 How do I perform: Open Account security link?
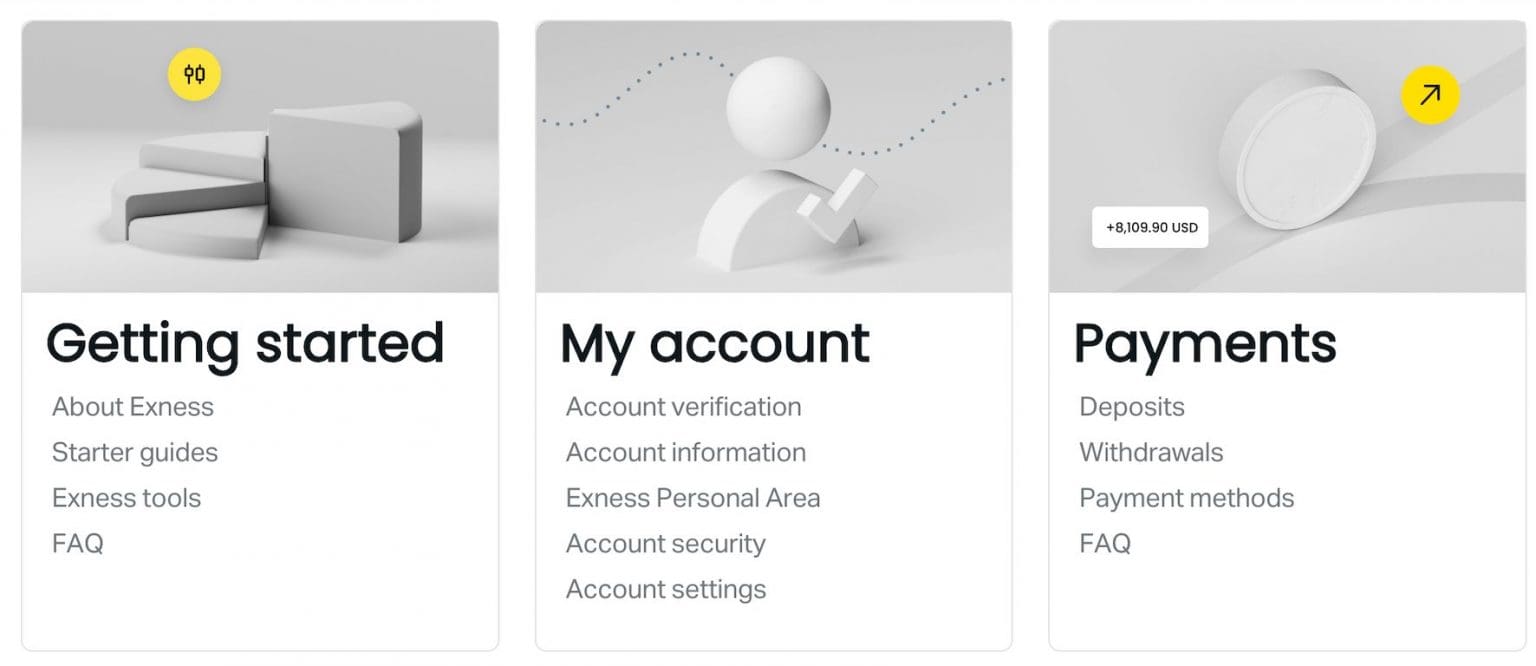[x=665, y=544]
